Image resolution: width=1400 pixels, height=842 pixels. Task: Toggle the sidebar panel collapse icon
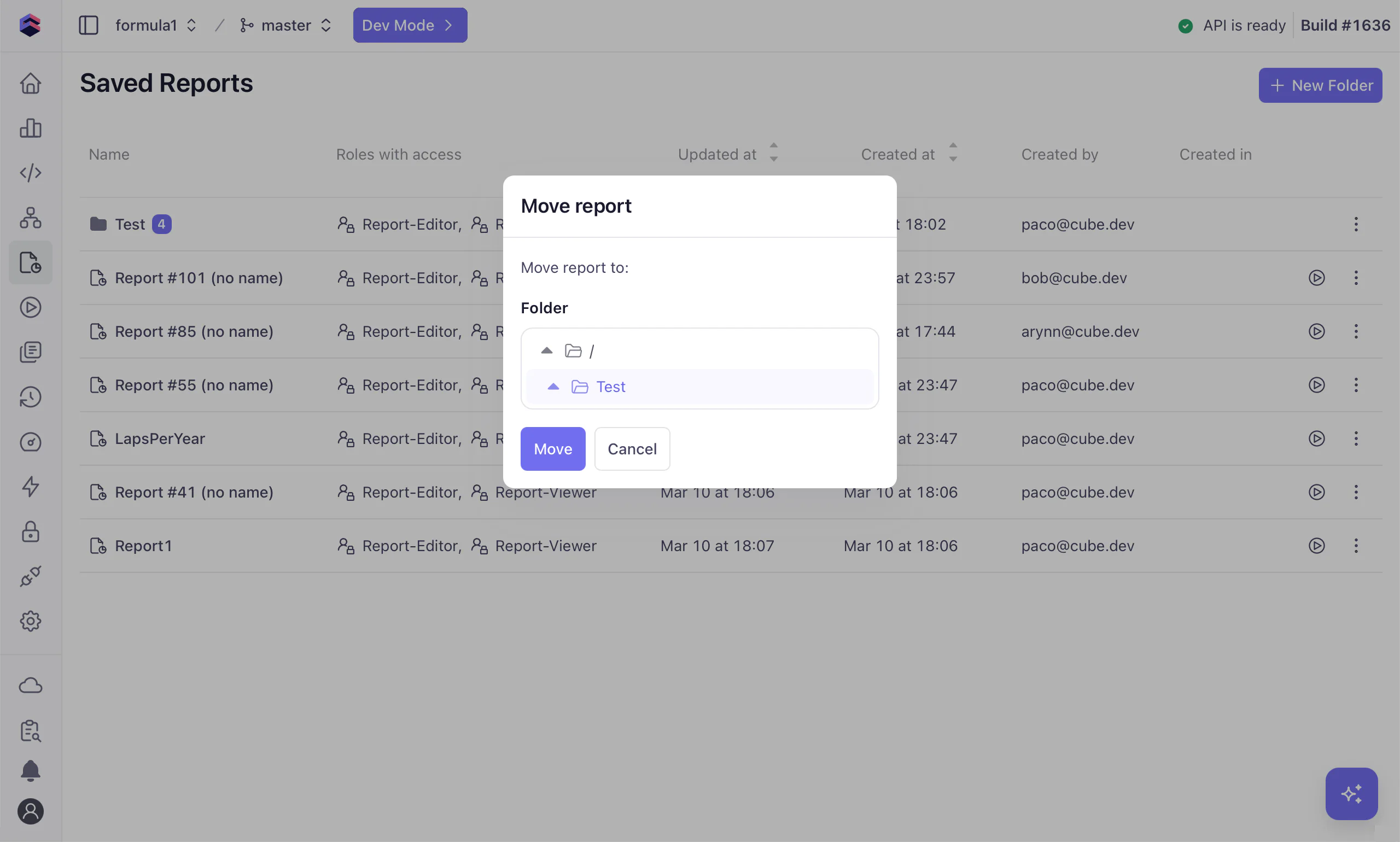(x=89, y=26)
